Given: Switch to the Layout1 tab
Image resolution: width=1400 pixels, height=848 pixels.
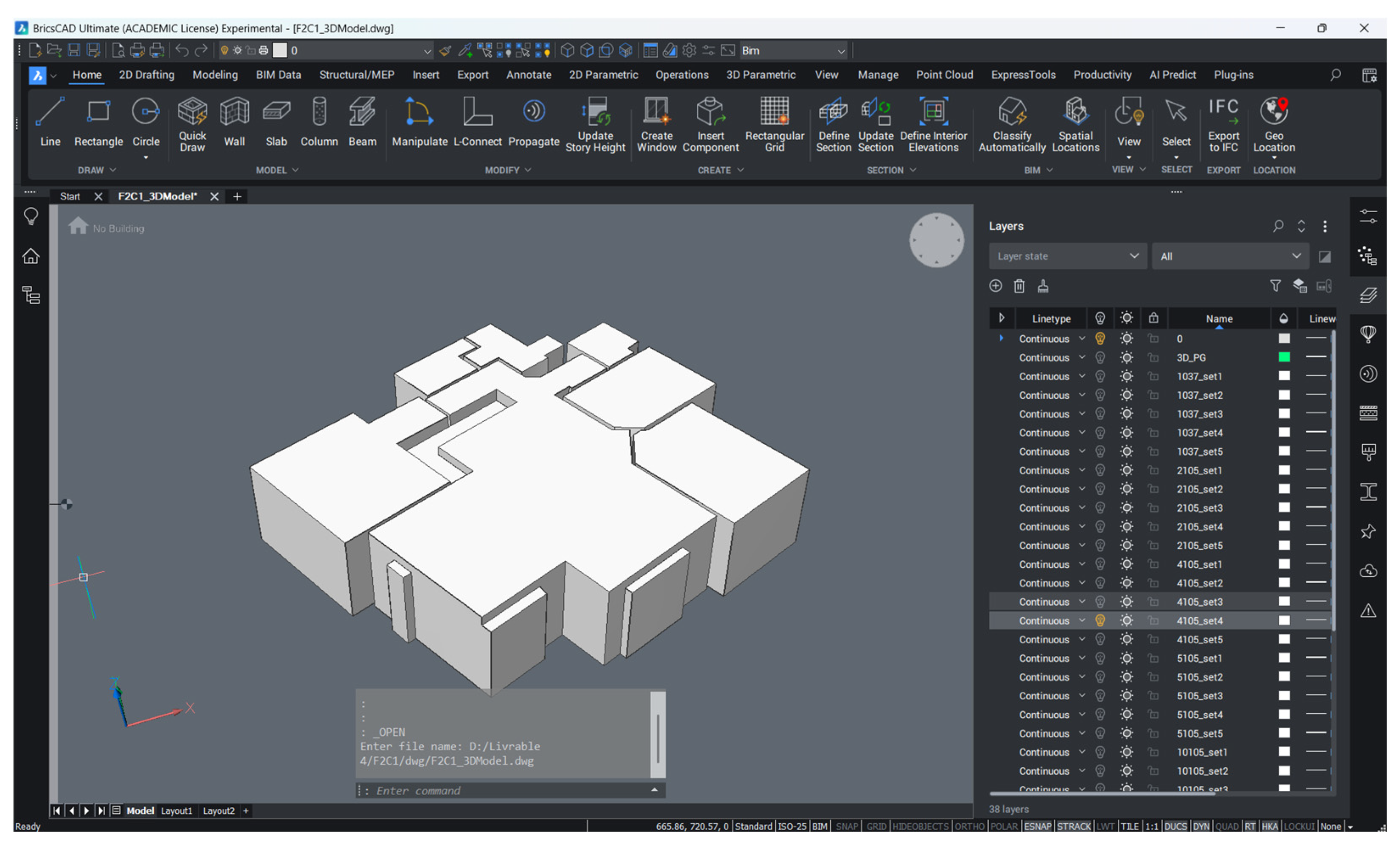Looking at the screenshot, I should (176, 811).
